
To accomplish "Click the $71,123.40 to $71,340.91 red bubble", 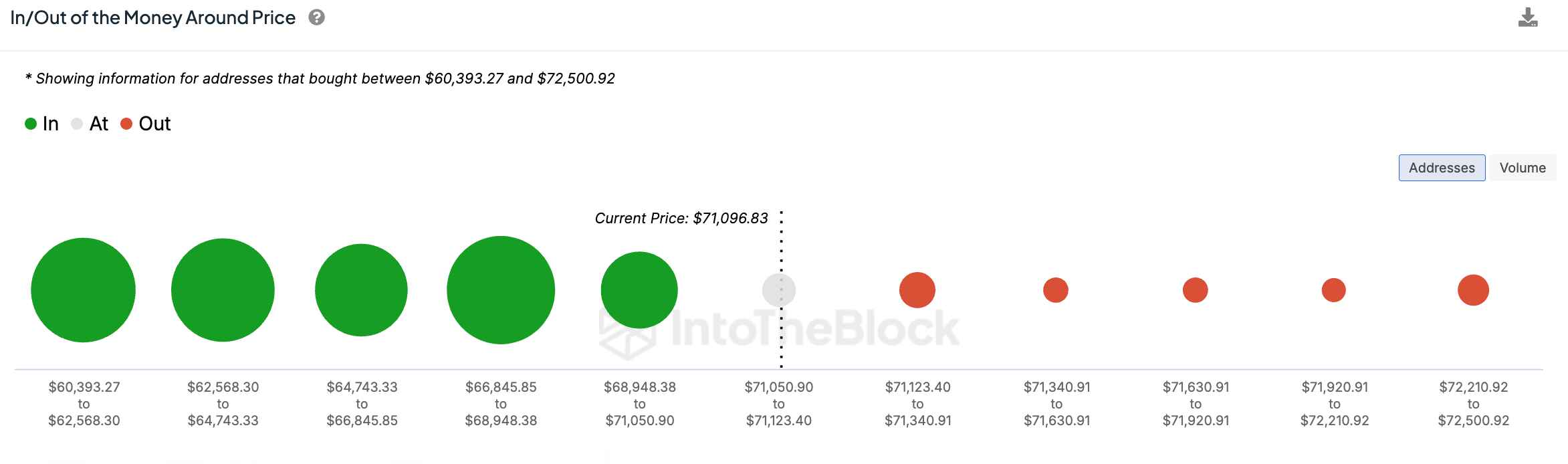I will 917,290.
